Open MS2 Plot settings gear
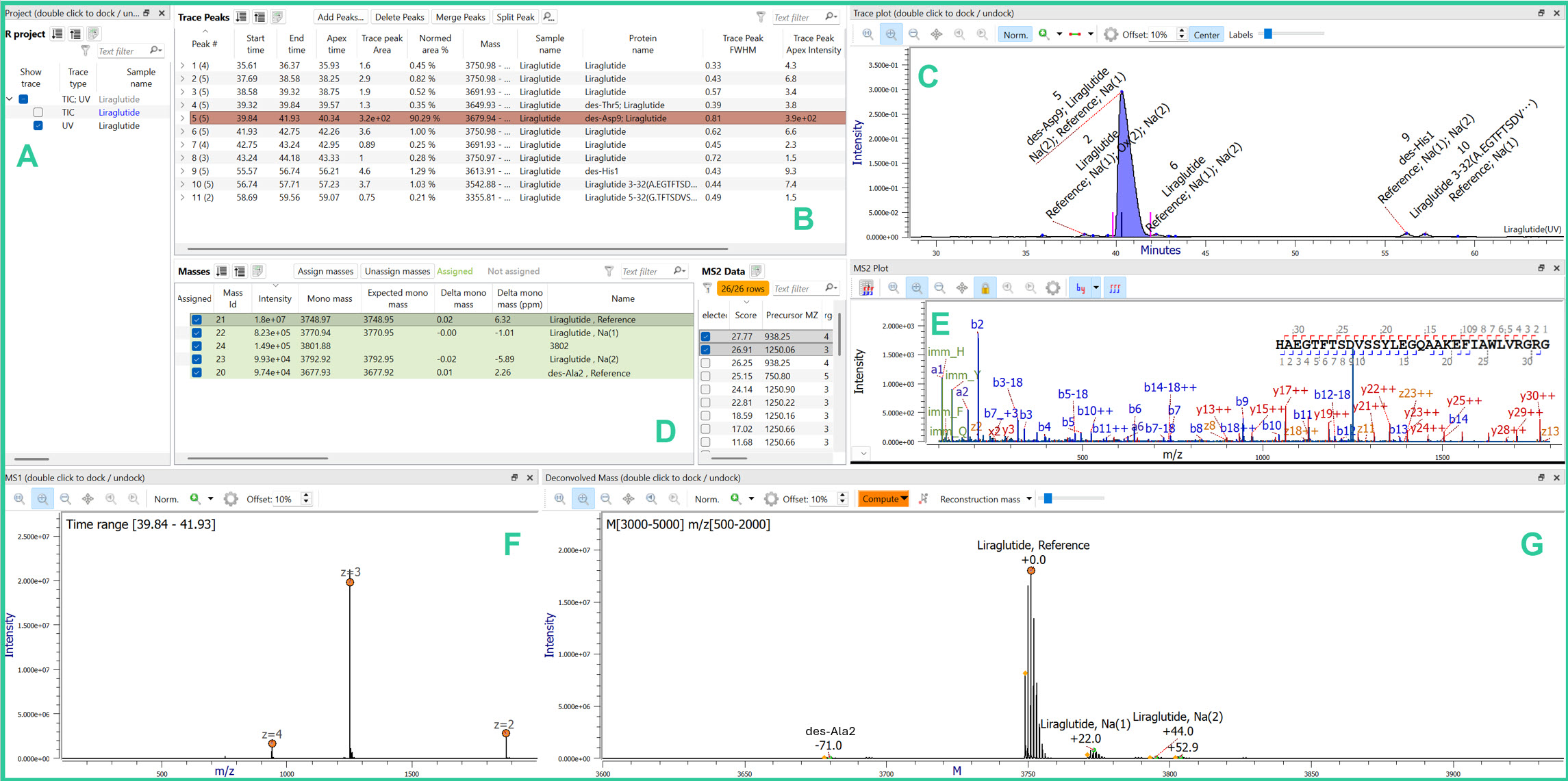The image size is (1568, 781). [1052, 288]
